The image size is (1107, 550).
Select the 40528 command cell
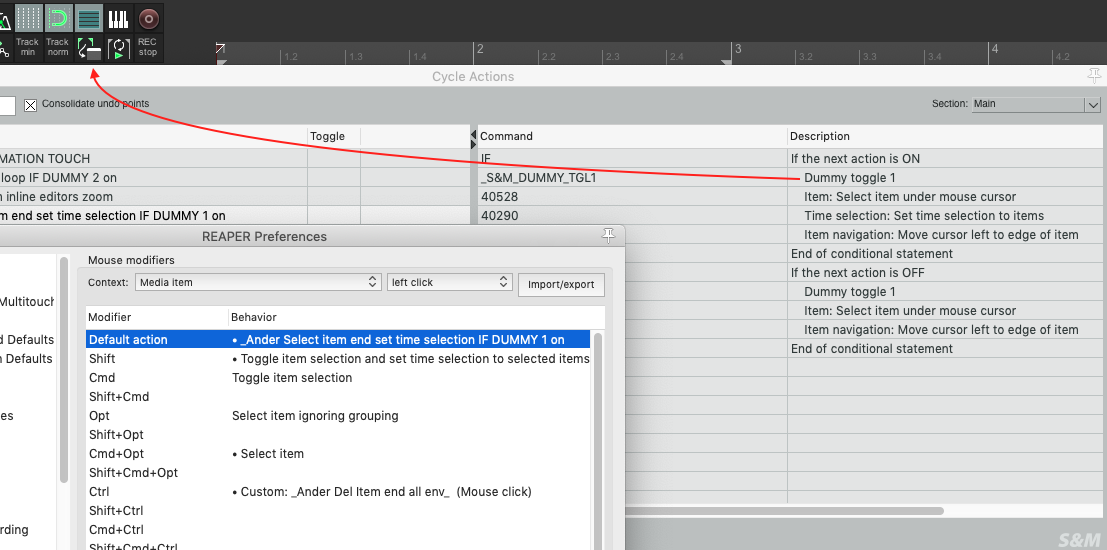point(633,197)
